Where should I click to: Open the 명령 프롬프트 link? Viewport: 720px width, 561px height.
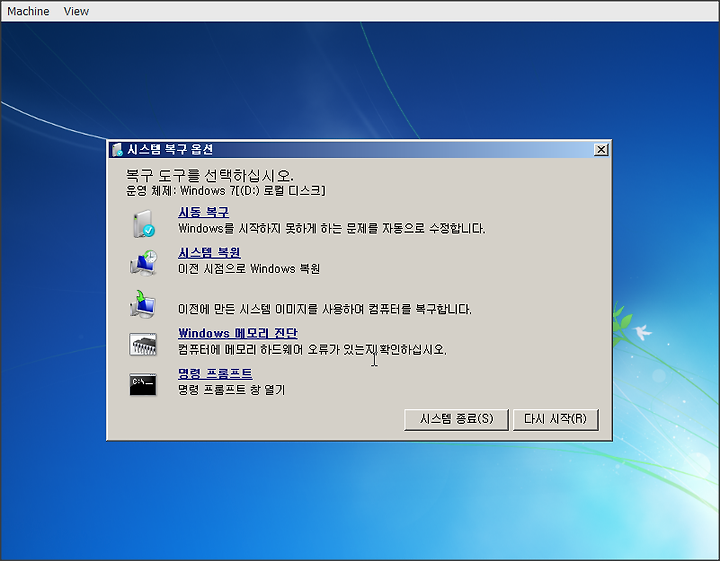[215, 373]
